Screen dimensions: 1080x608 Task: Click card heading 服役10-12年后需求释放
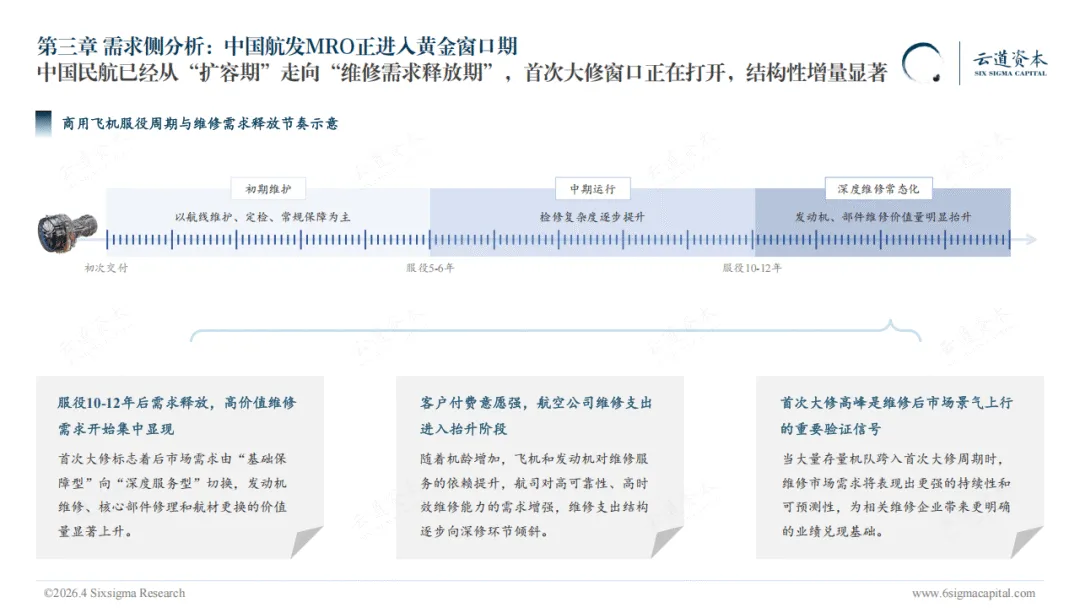177,415
